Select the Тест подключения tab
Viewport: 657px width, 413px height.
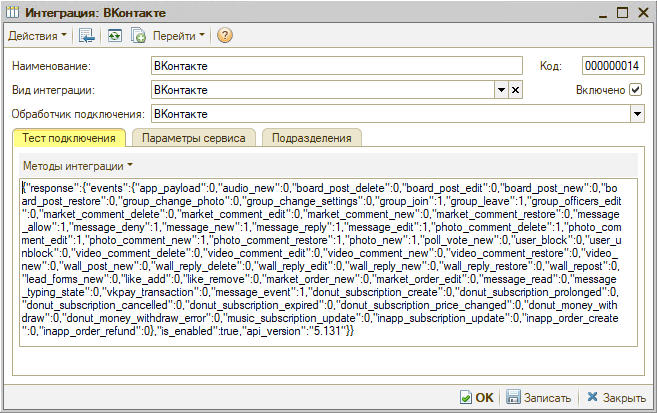click(69, 138)
